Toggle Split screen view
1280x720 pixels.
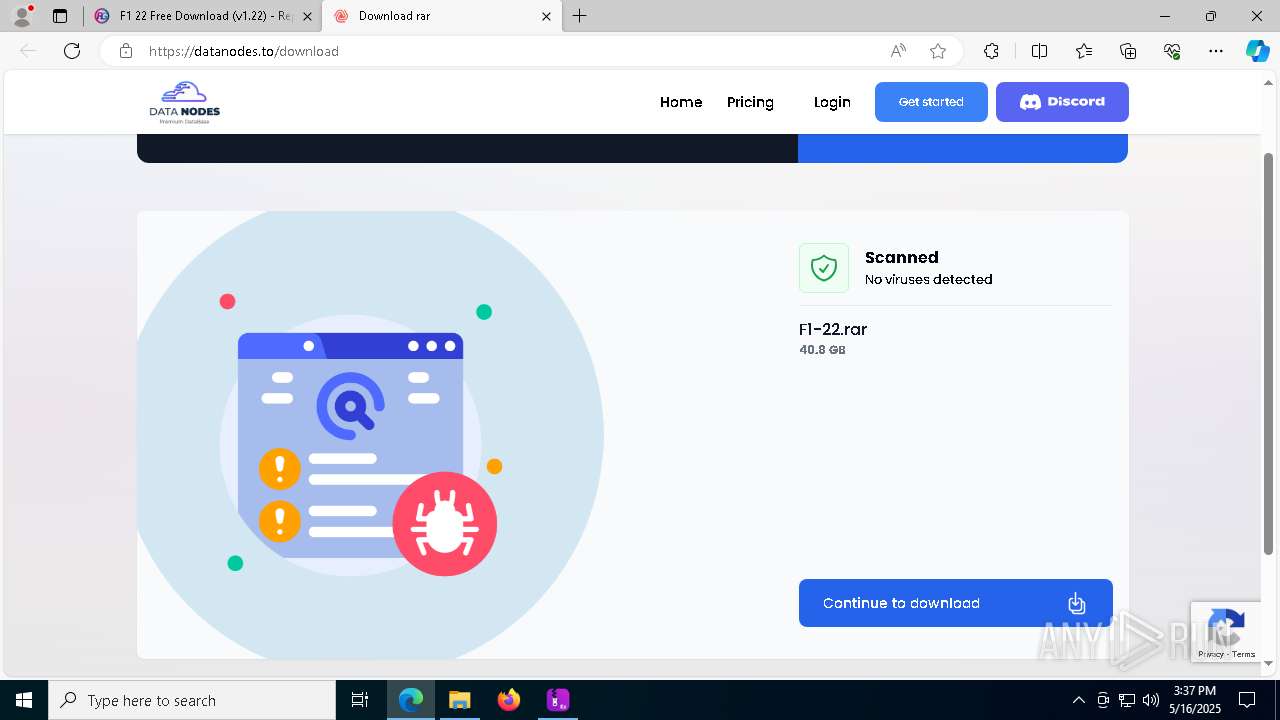[1039, 51]
